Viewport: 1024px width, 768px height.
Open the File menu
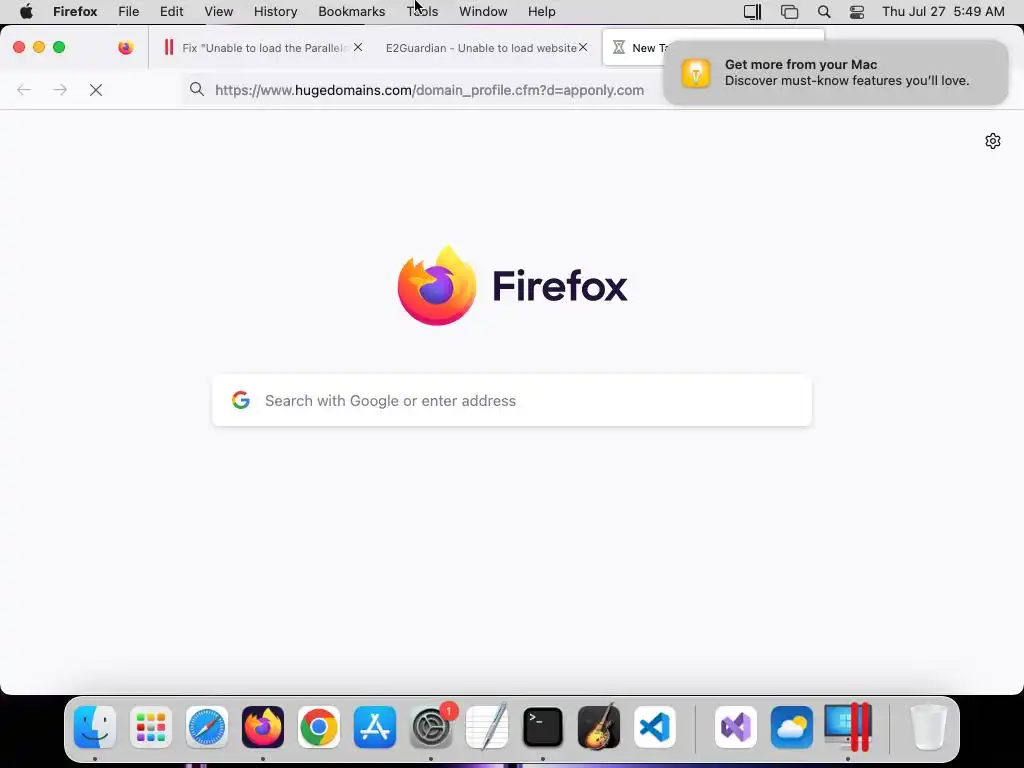pos(129,12)
